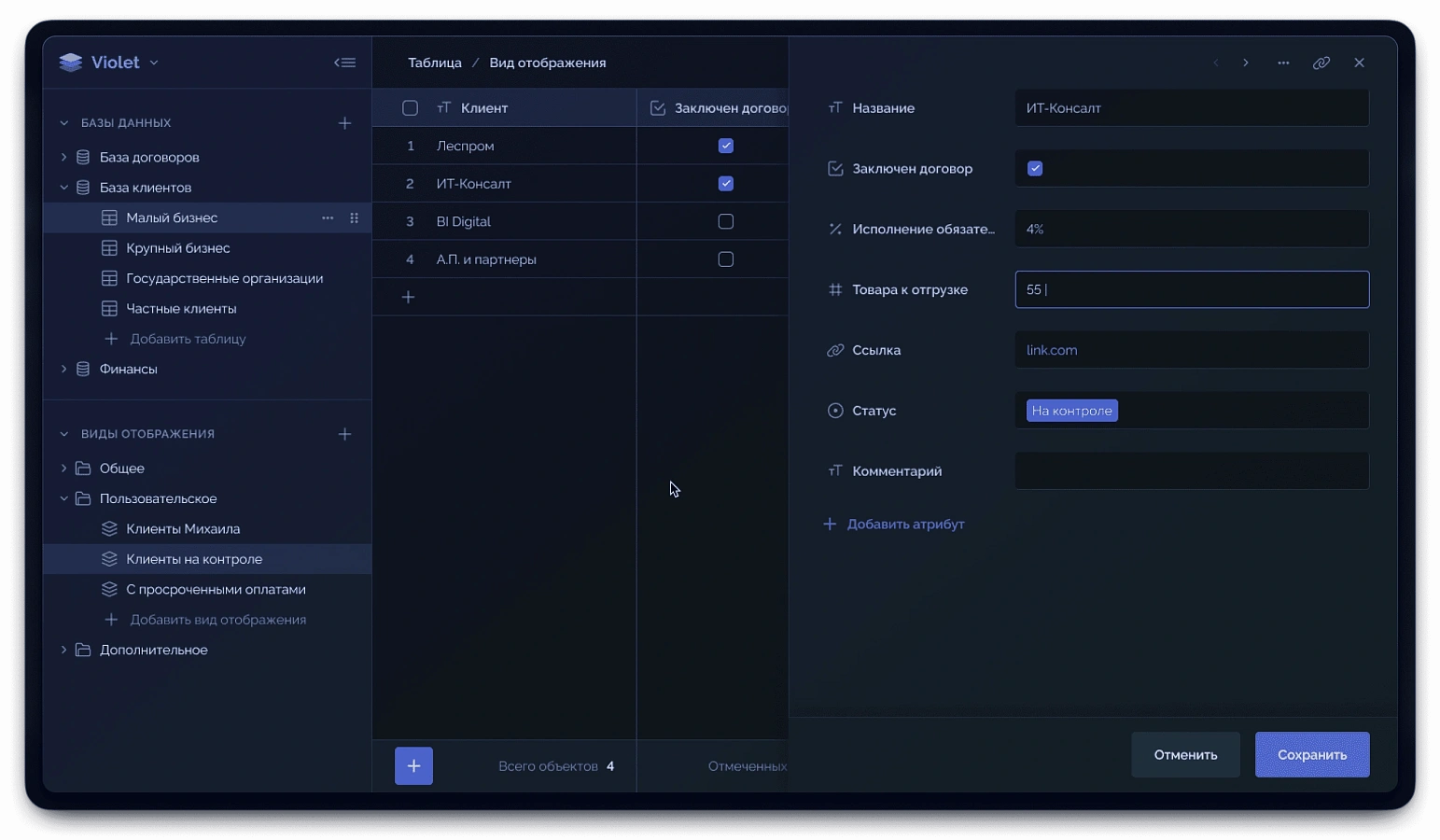Click the Леспром client cell
The image size is (1440, 840).
[504, 146]
